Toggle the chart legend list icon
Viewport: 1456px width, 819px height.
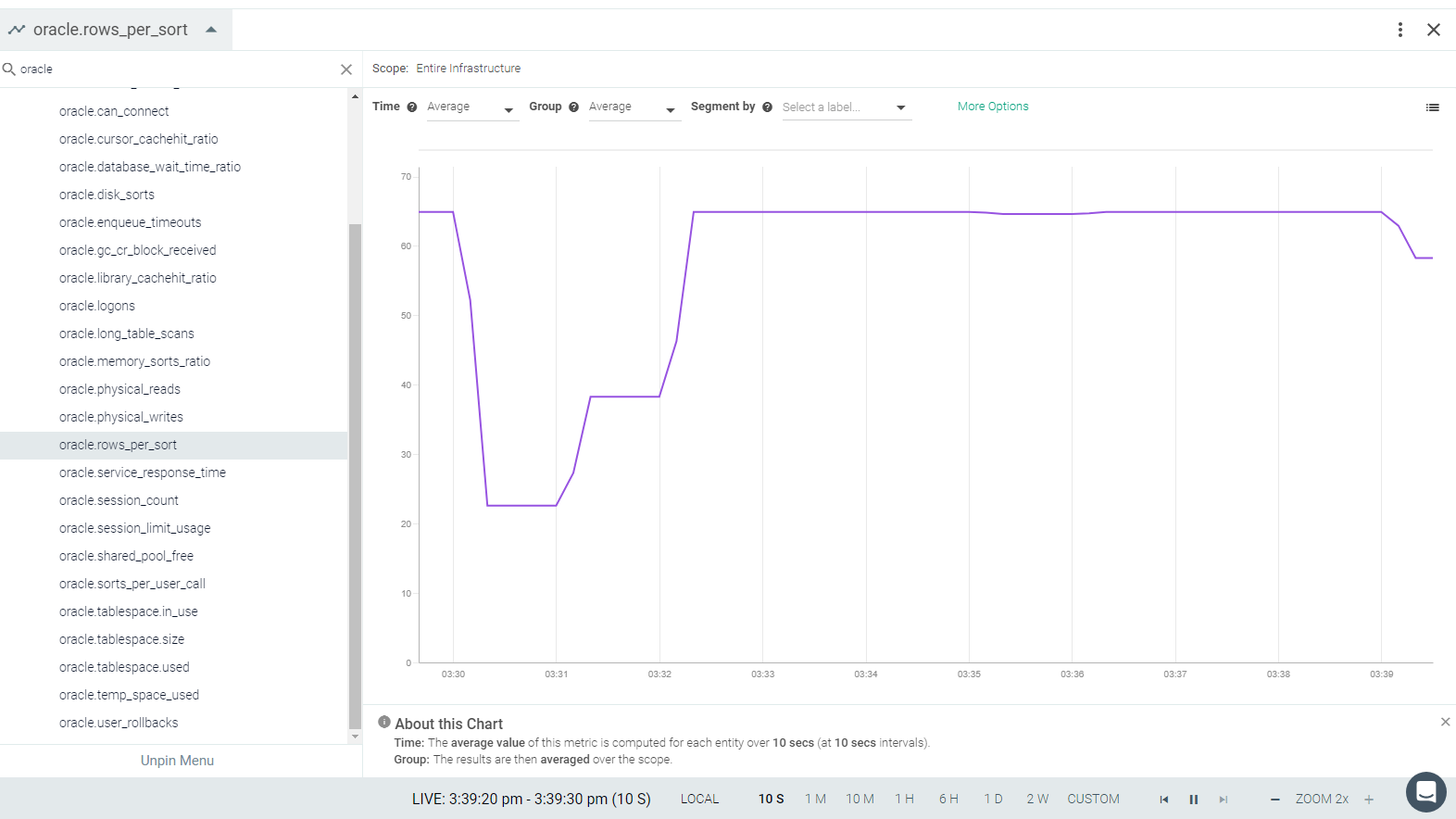[1432, 107]
